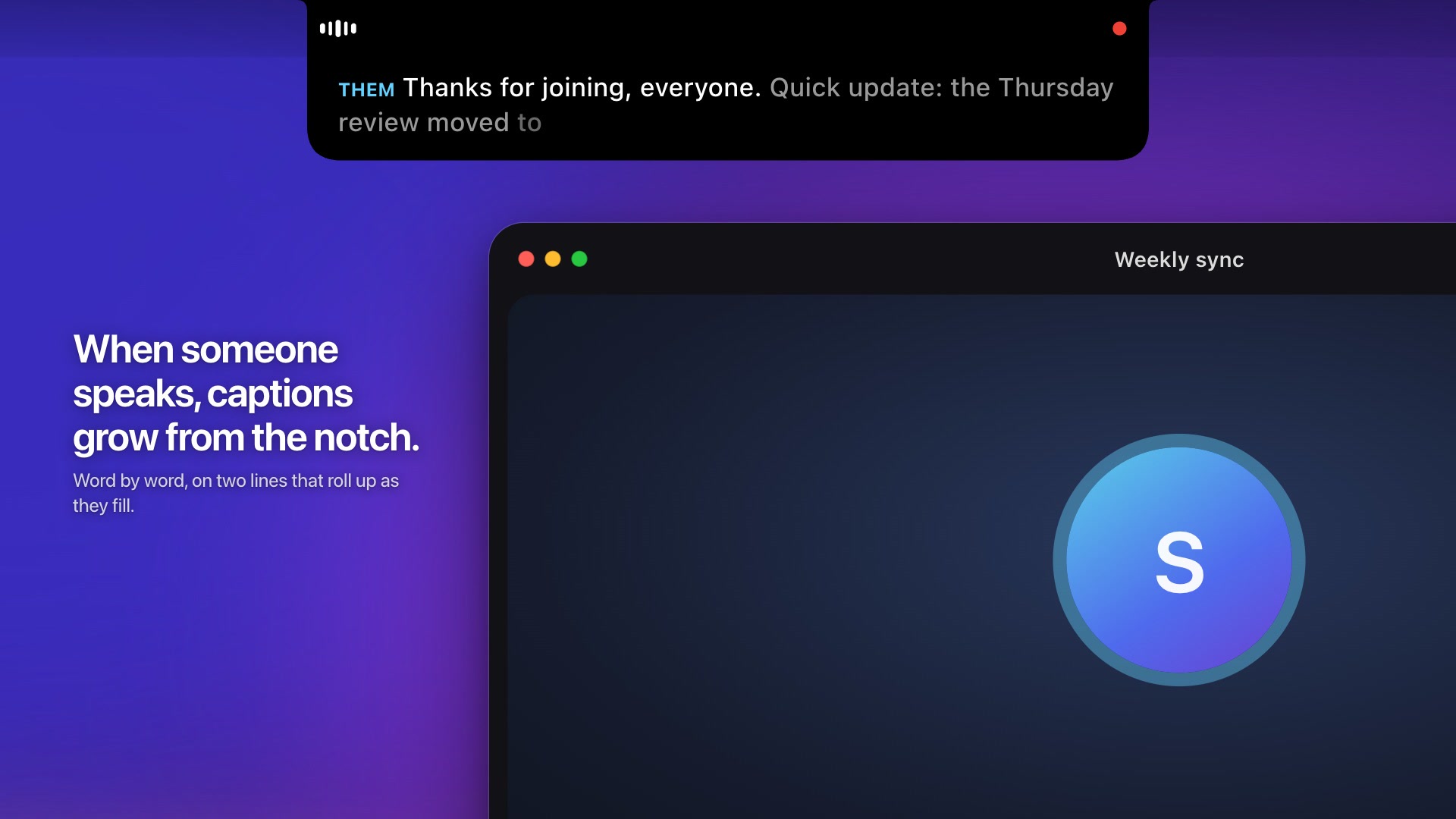
Task: Click the headline "When someone speaks, captions"
Action: click(213, 372)
